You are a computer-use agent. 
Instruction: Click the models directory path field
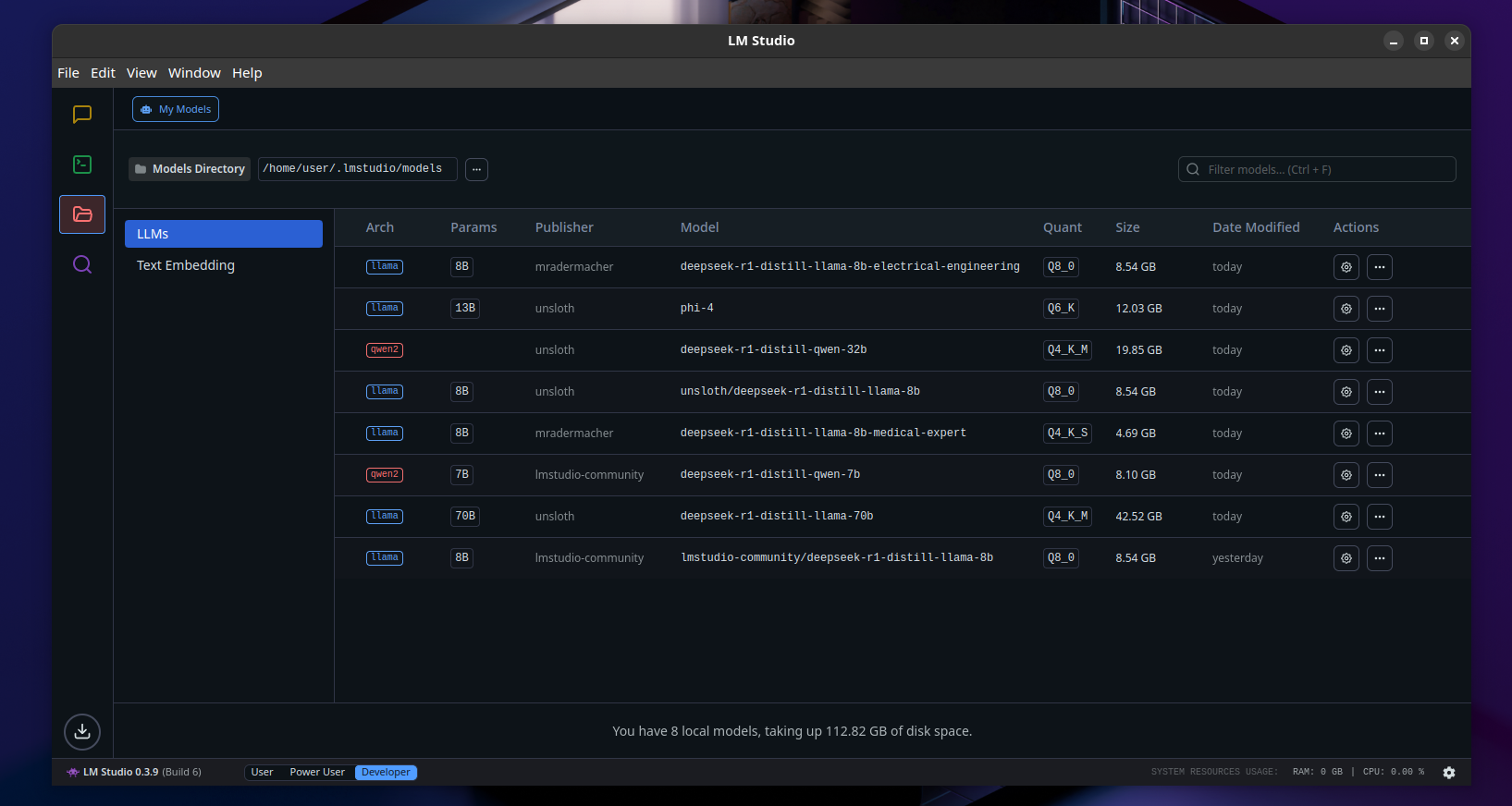(357, 169)
